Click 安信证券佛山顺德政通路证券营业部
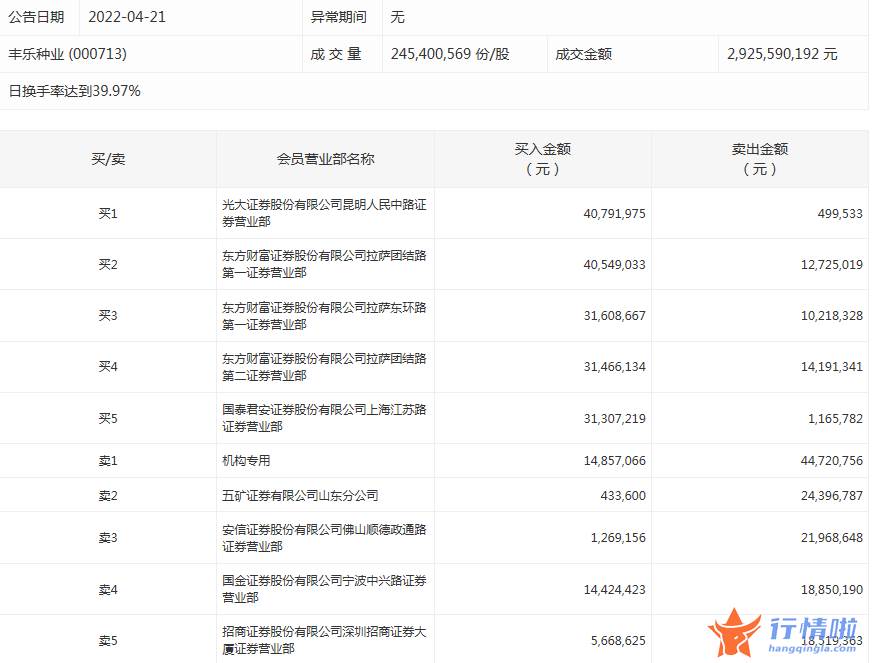 324,538
